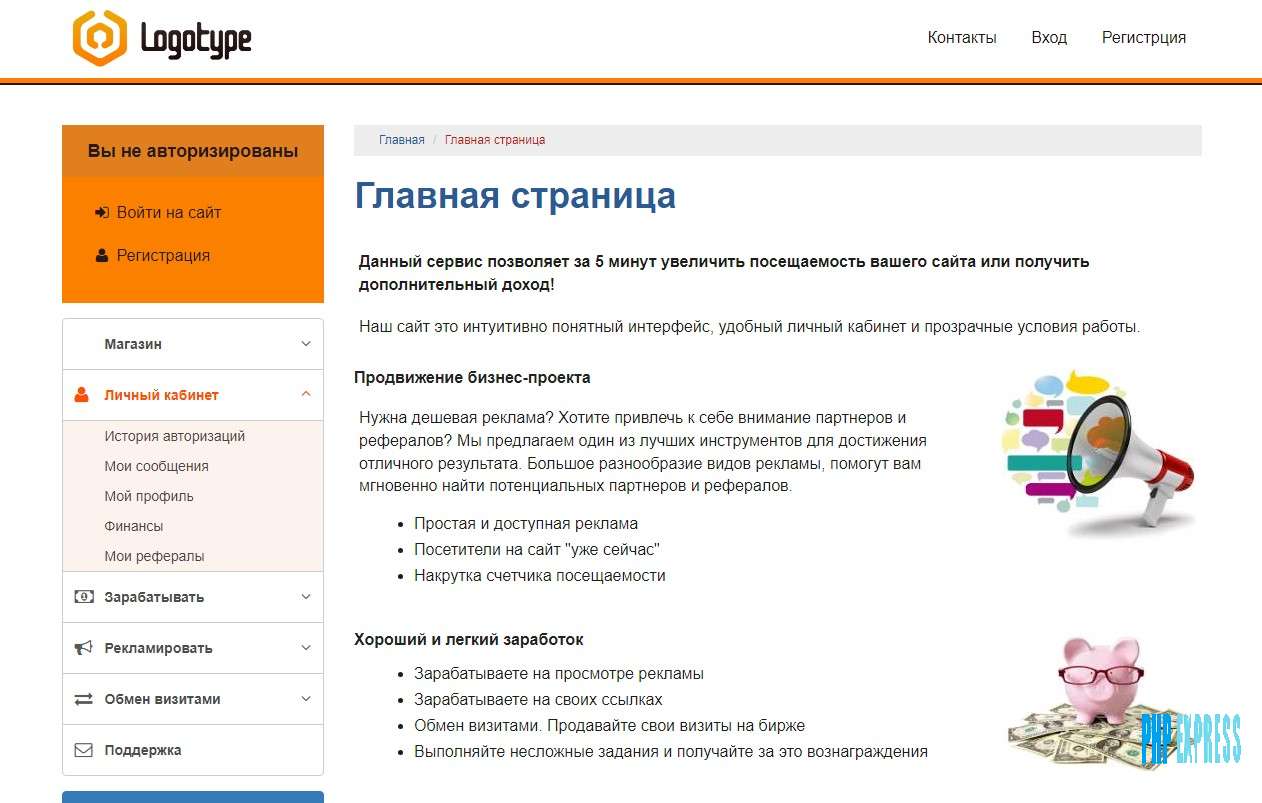Expand the Магазин section chevron
Image resolution: width=1262 pixels, height=803 pixels.
306,344
